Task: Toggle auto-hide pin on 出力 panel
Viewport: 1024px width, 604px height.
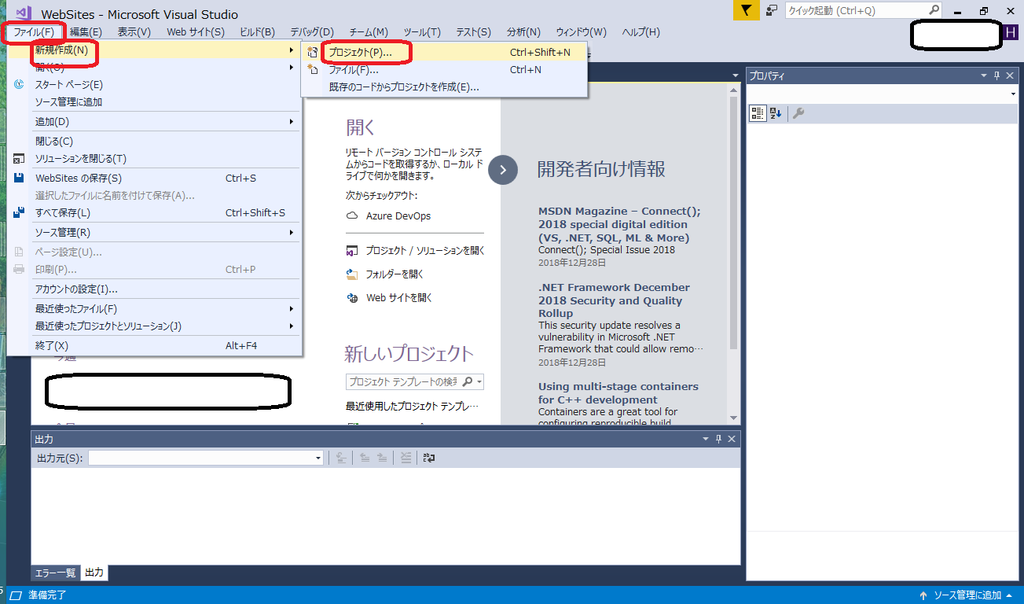Action: pos(718,439)
